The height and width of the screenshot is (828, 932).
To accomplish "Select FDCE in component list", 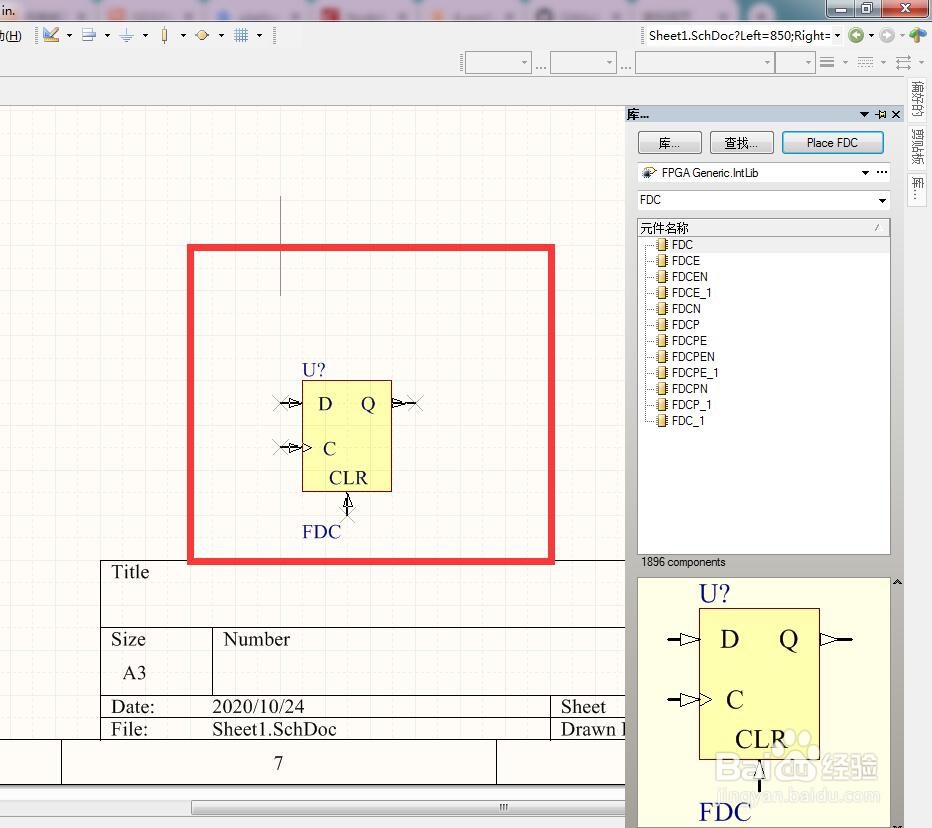I will 685,261.
